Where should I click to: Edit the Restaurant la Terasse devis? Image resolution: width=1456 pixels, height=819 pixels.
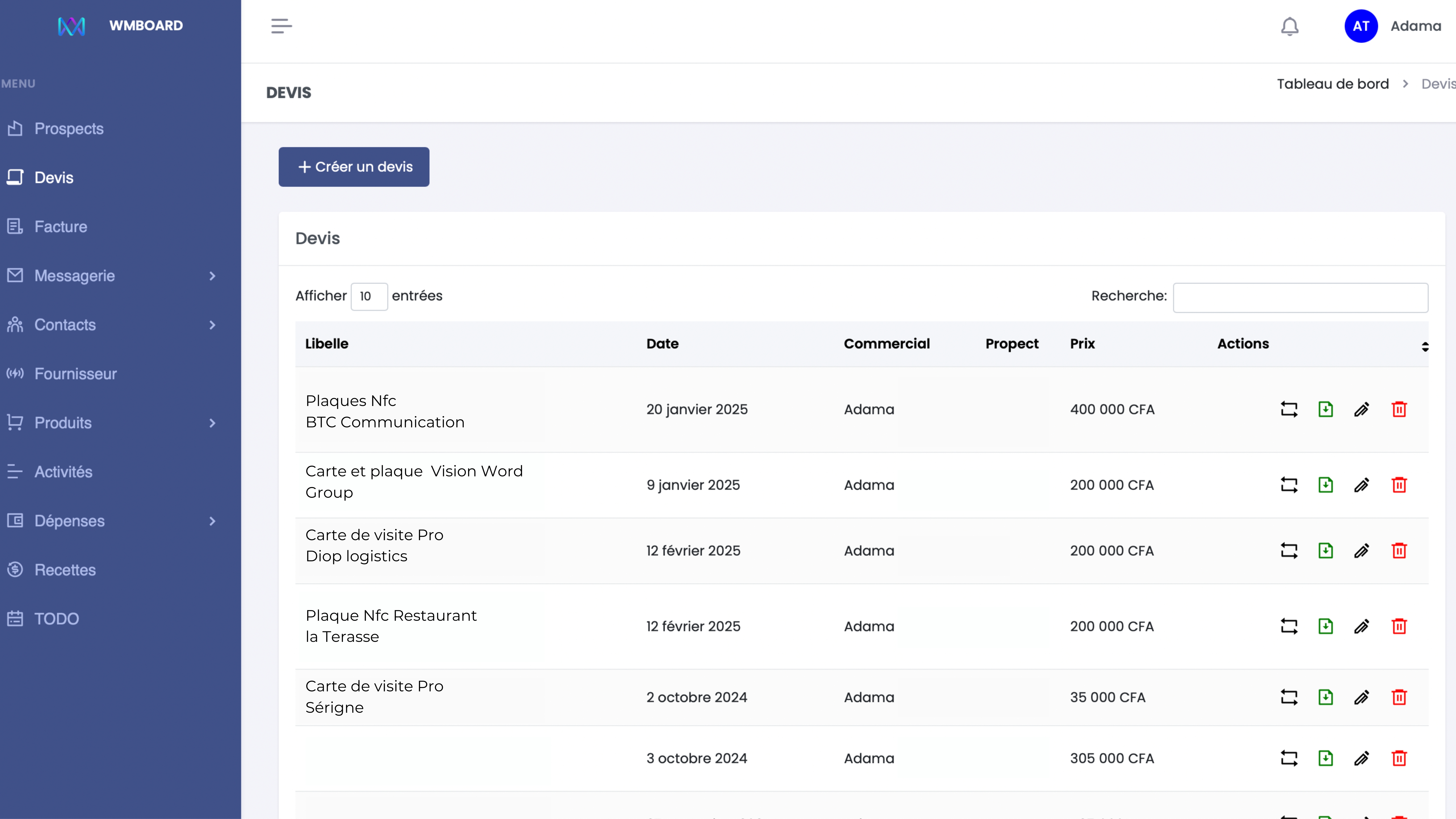click(1362, 626)
